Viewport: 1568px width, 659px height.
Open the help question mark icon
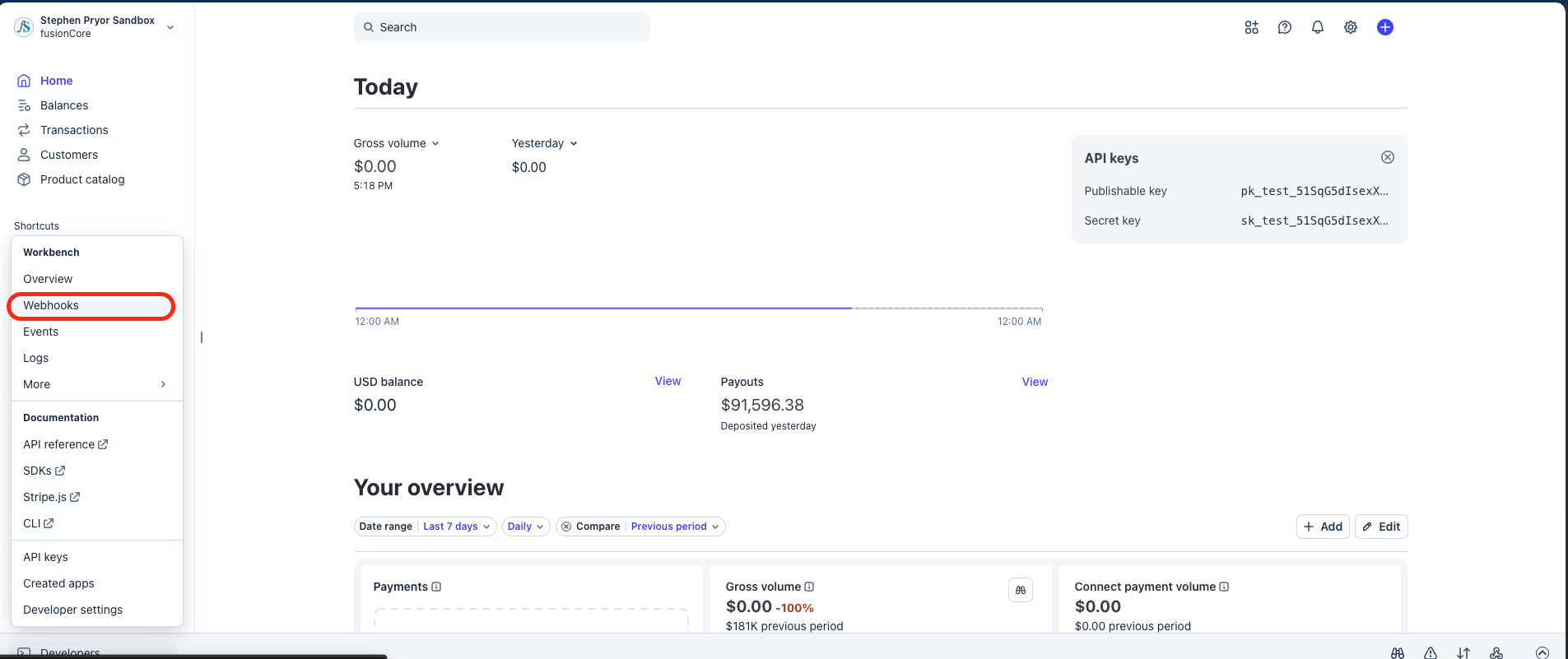[x=1284, y=27]
